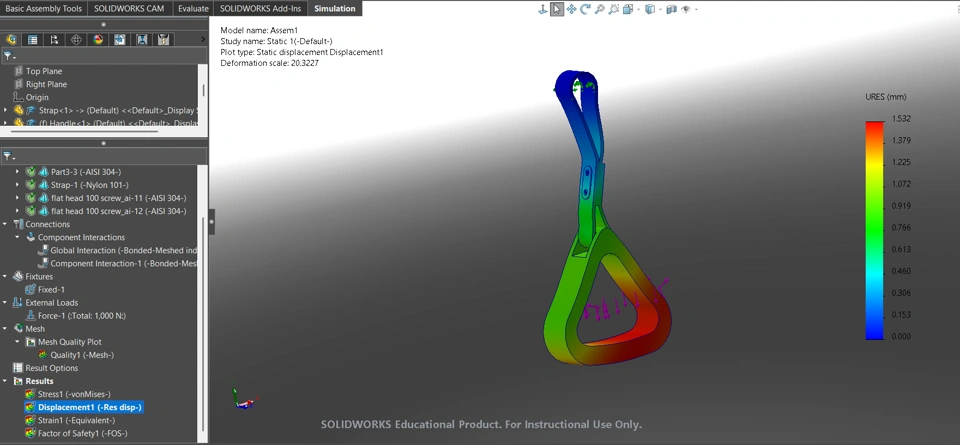Switch to SOLIDWORKS CAM tab
The height and width of the screenshot is (445, 960).
(129, 9)
